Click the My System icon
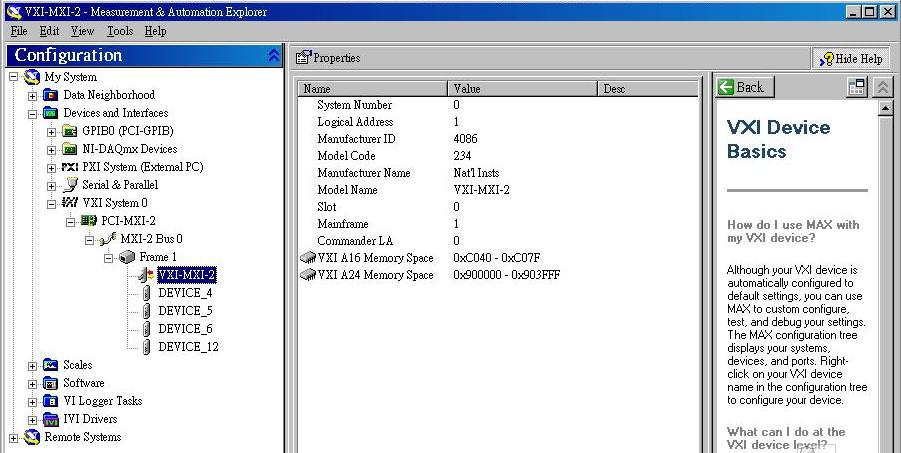This screenshot has width=901, height=453. 32,77
